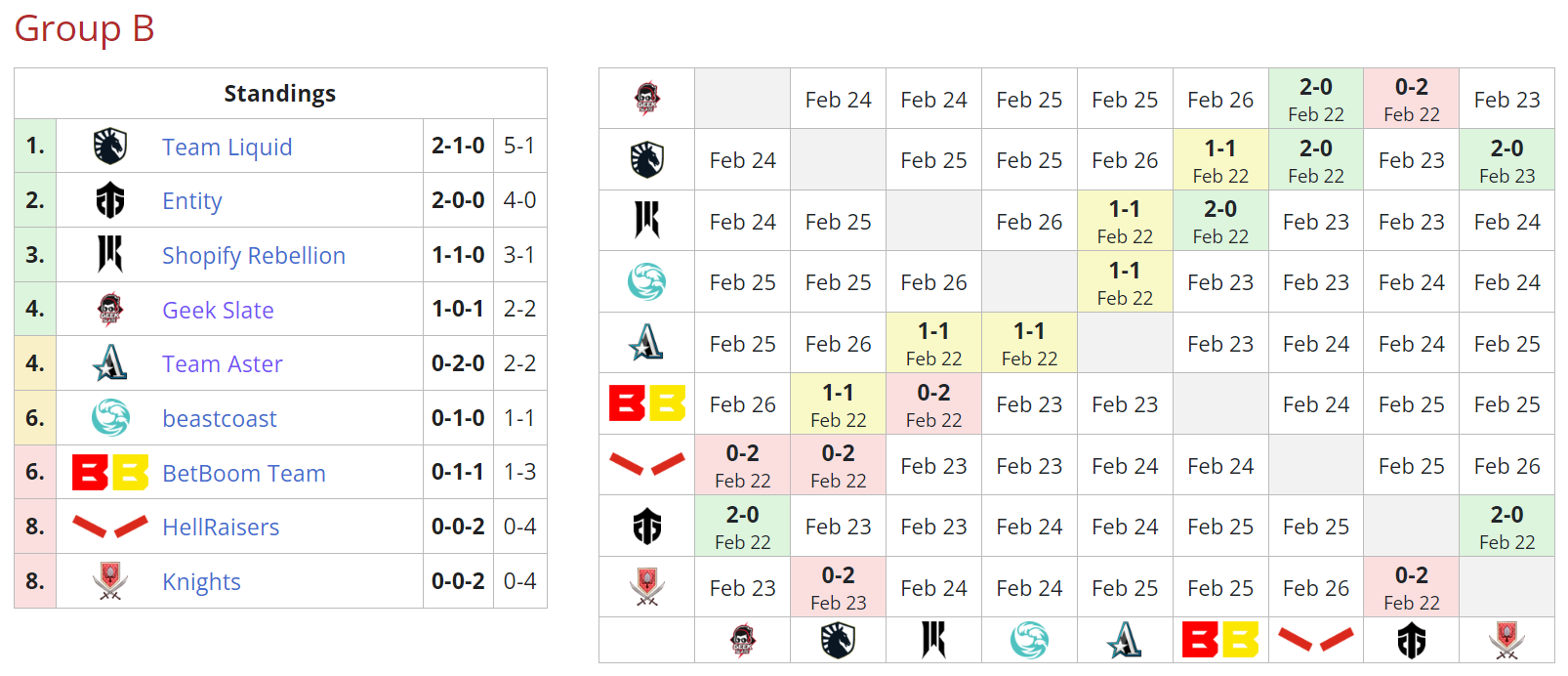Click the Entity logo in standings
The width and height of the screenshot is (1568, 676).
click(110, 200)
